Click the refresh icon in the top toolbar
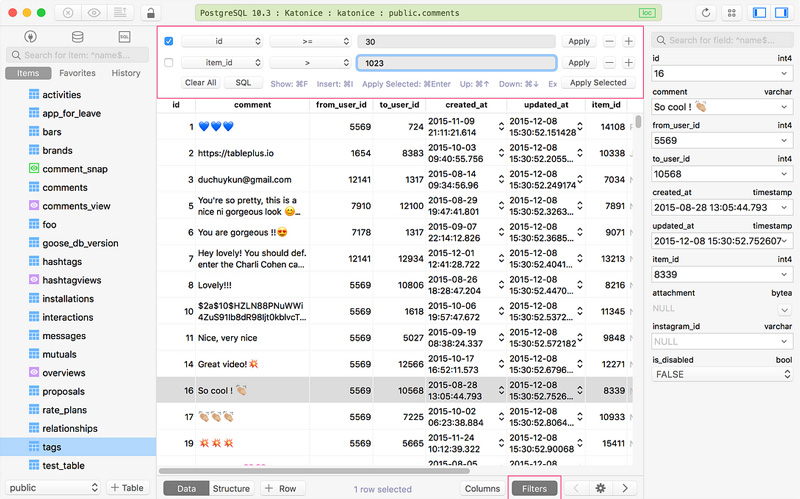Screen dimensions: 800x499 coord(707,13)
